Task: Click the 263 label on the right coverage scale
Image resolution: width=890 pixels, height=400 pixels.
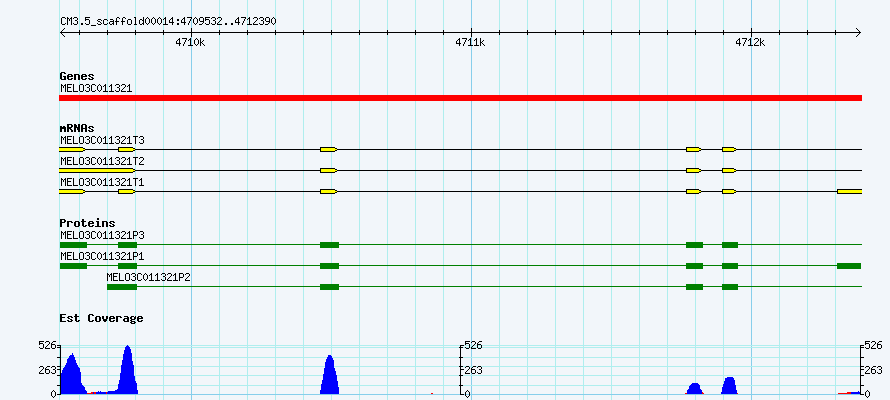Action: tap(874, 370)
